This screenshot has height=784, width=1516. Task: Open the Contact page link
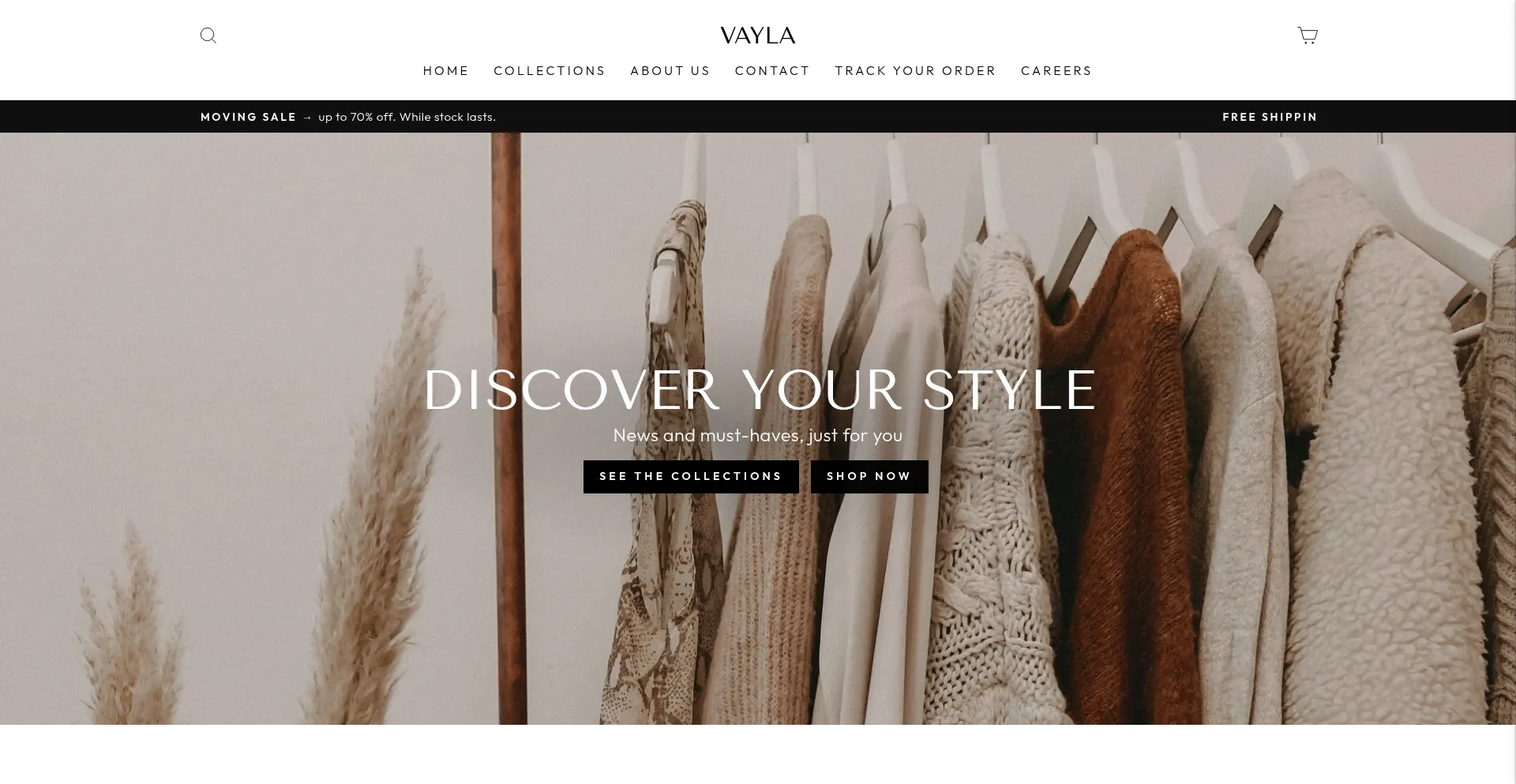pos(772,71)
